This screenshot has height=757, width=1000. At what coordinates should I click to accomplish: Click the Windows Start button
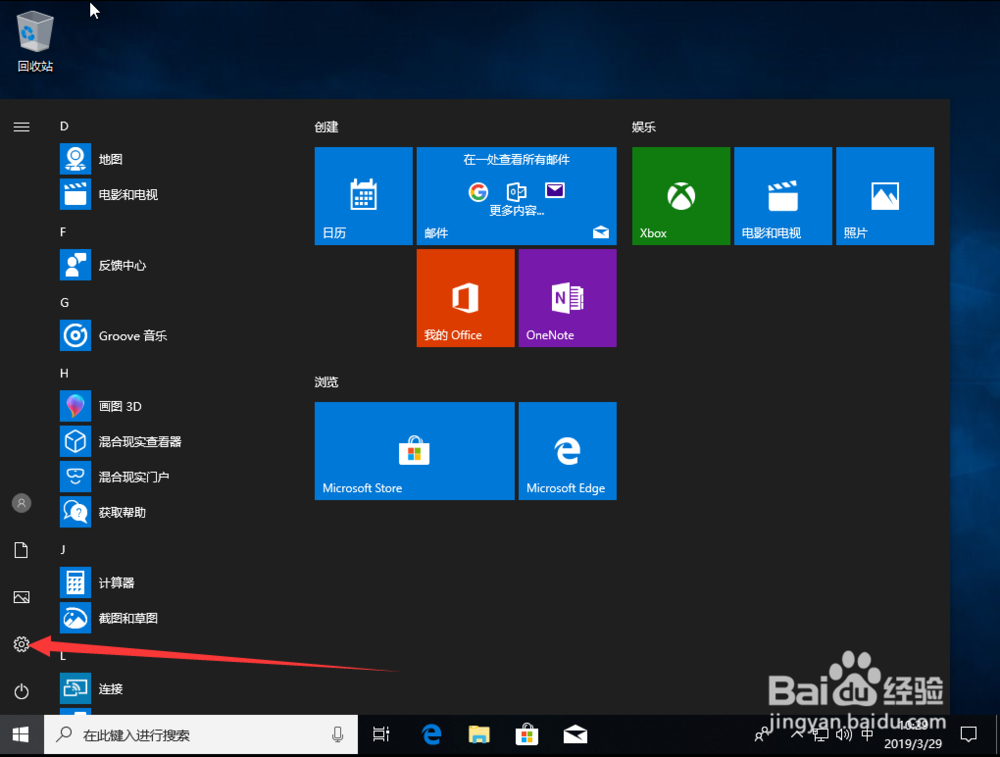(x=21, y=735)
